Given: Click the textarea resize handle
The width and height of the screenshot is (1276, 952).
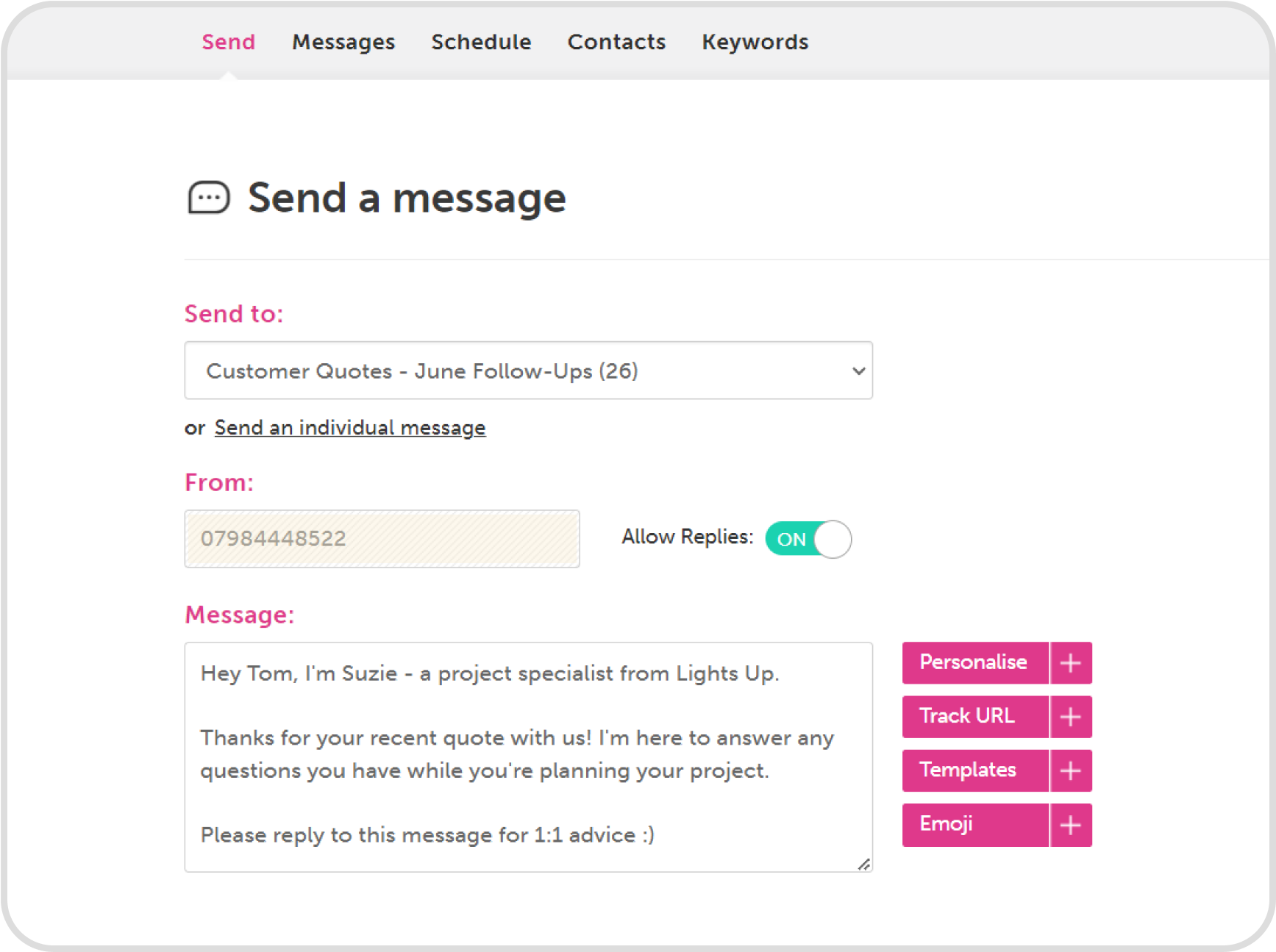Looking at the screenshot, I should click(x=866, y=866).
